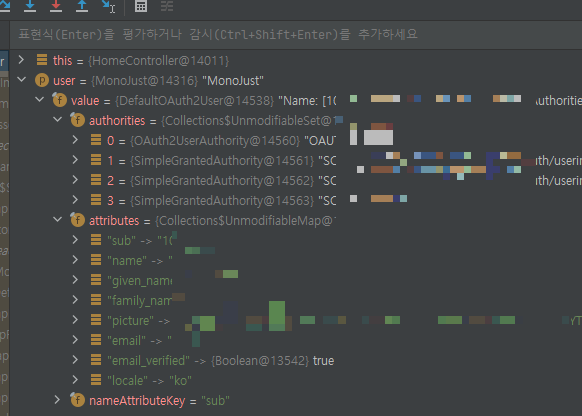Click the object icon beside 'this'

(x=42, y=60)
